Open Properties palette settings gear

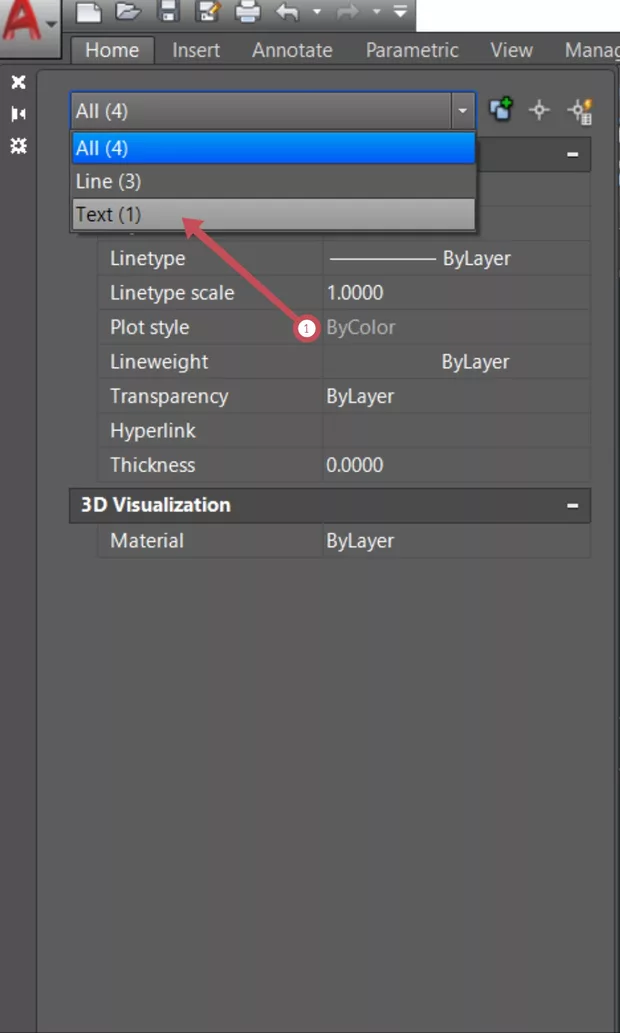(x=18, y=146)
